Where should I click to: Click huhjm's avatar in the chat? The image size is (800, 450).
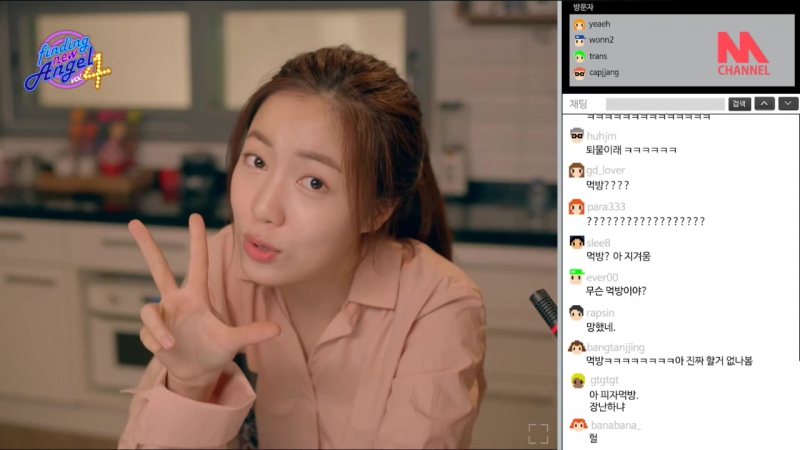point(577,135)
